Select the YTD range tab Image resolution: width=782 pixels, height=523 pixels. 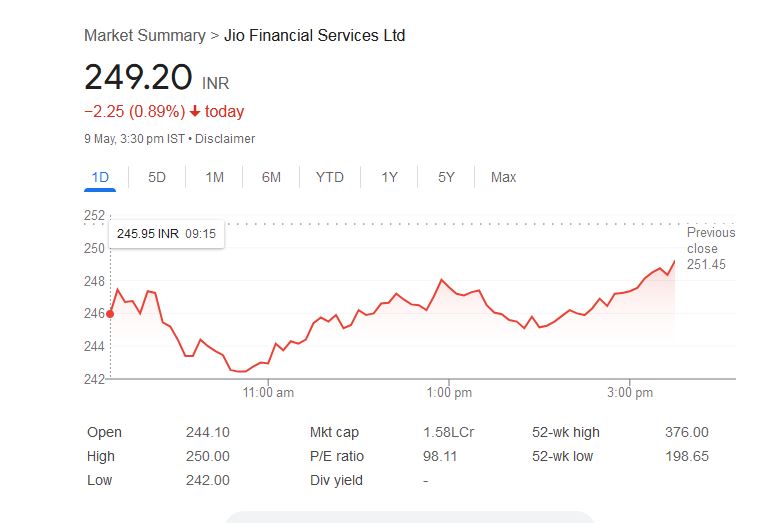329,177
